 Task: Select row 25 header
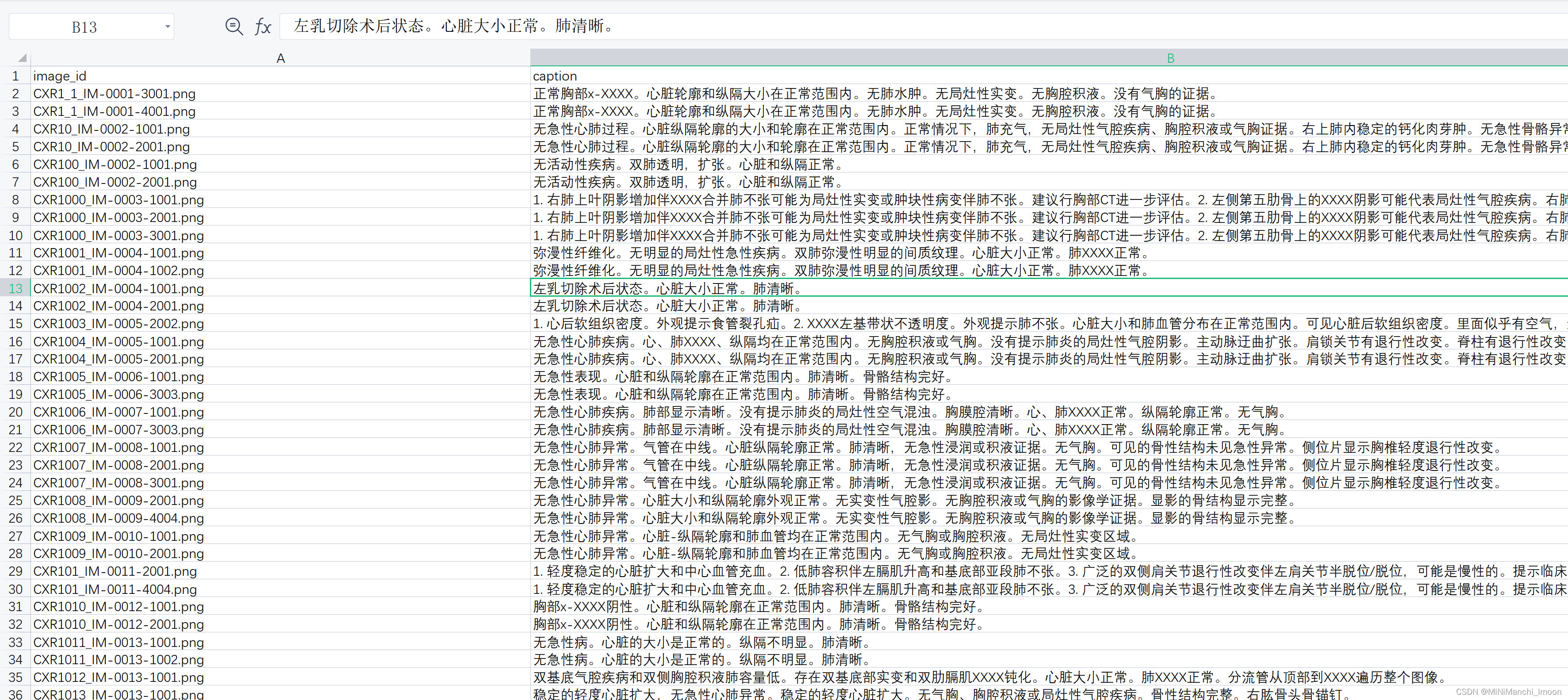[15, 501]
